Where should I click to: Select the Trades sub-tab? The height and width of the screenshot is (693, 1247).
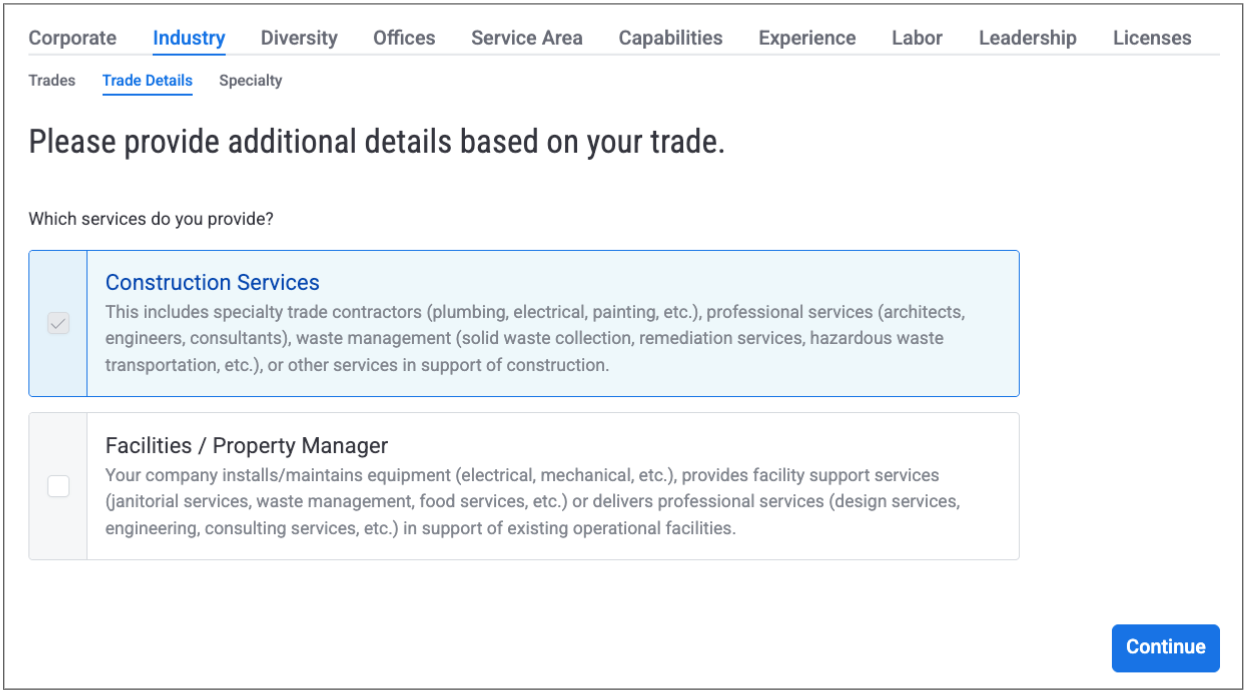point(52,80)
